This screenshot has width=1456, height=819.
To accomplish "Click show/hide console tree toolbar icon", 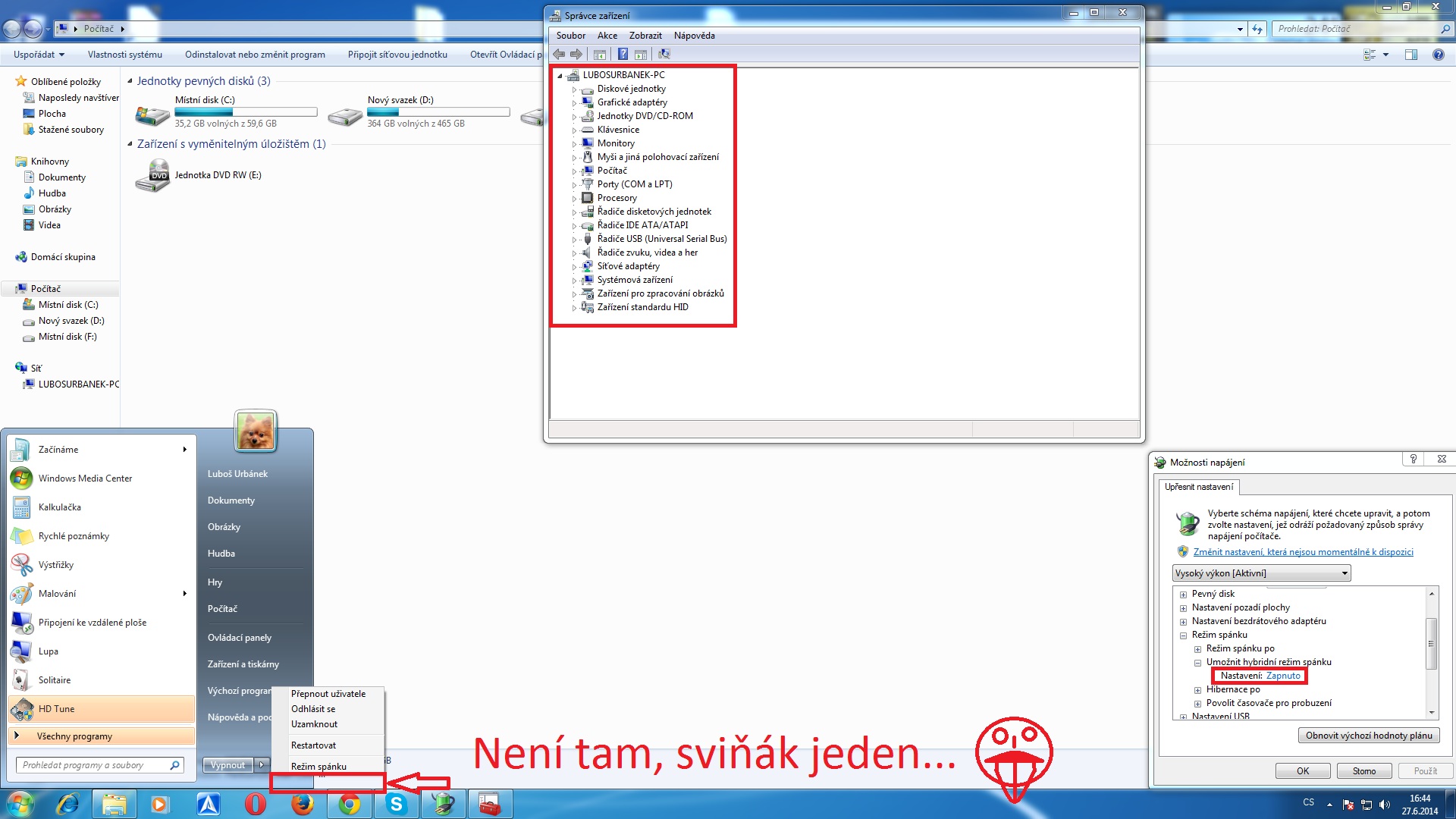I will 600,54.
